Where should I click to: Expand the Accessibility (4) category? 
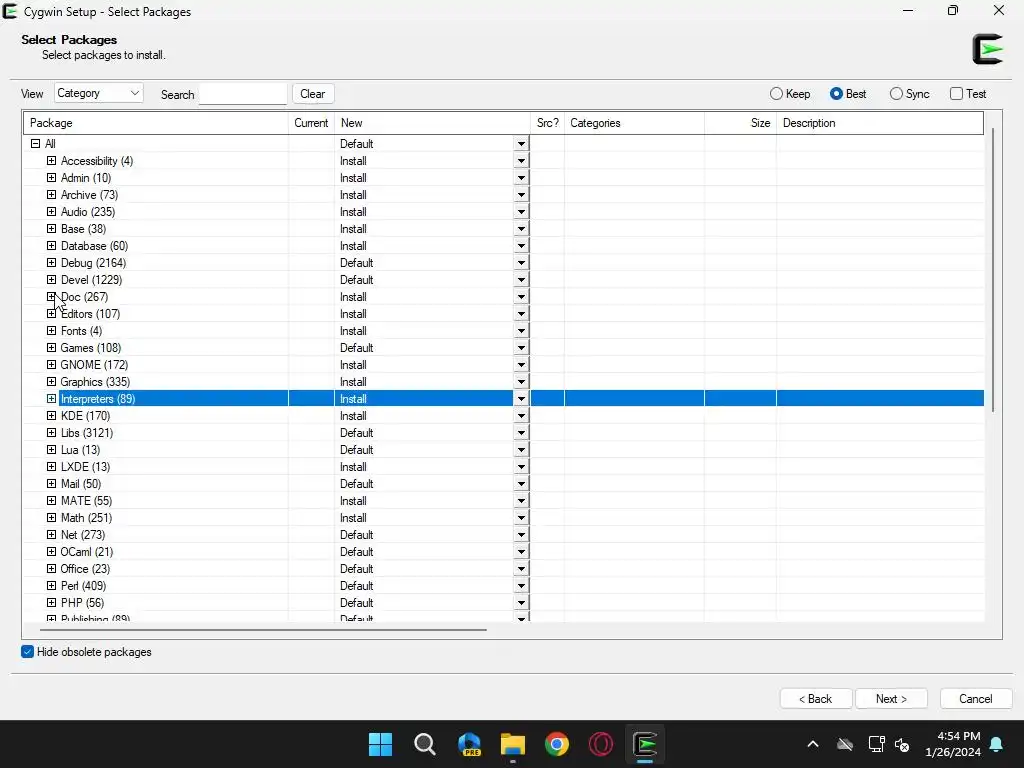click(52, 161)
